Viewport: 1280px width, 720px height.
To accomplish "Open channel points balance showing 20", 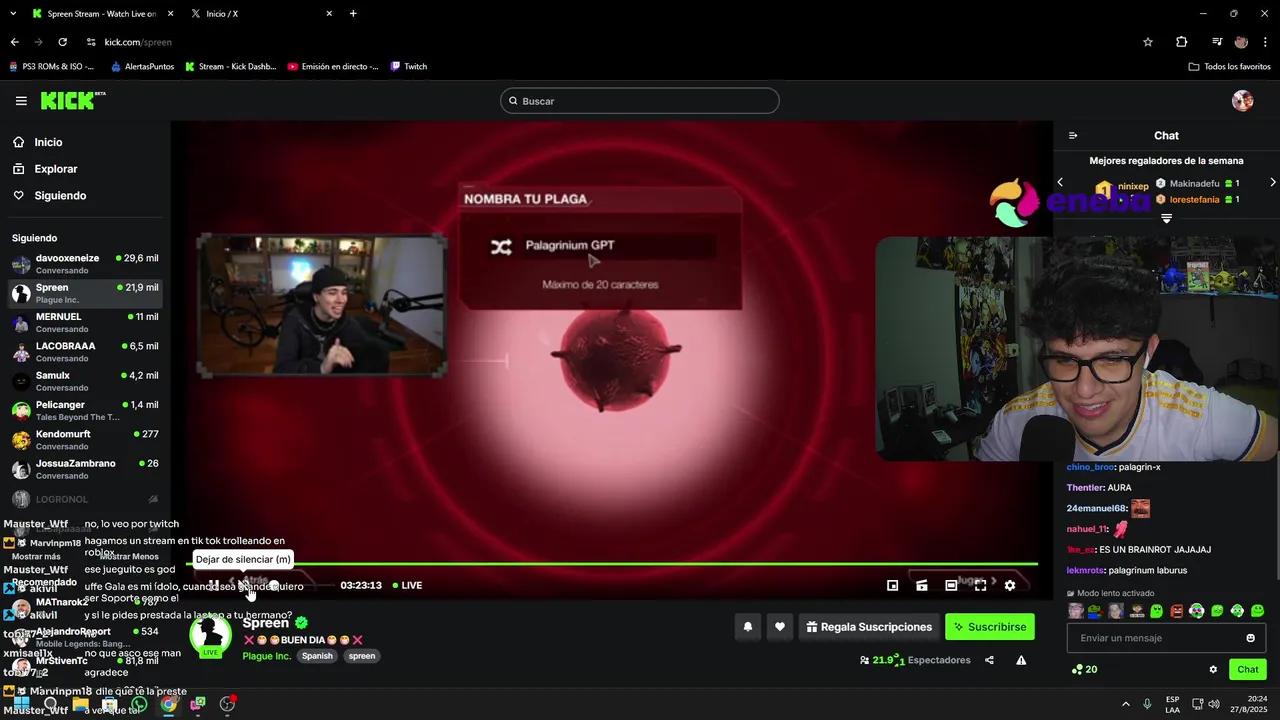I will click(x=1084, y=670).
